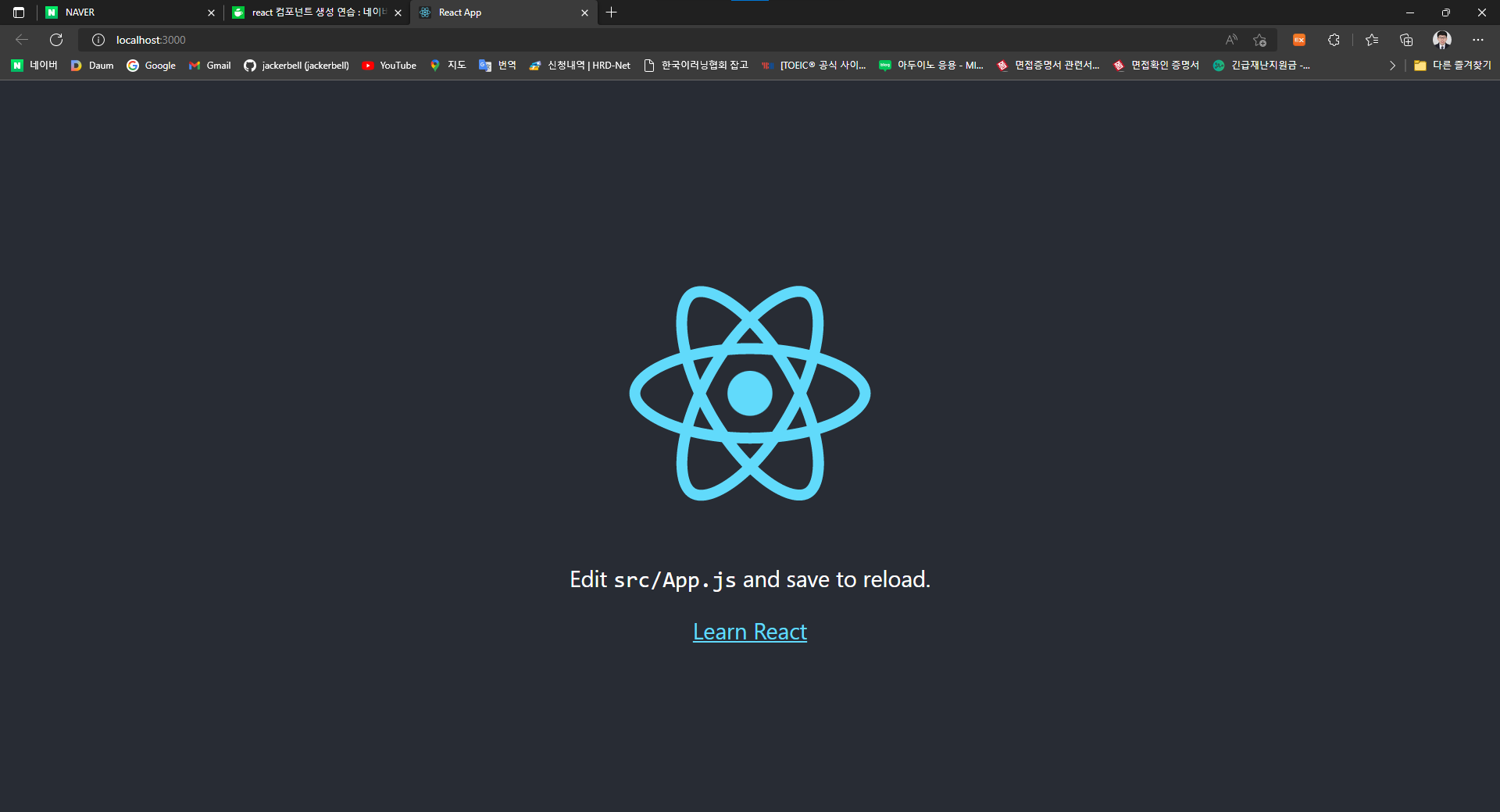Open a new tab with plus button
Image resolution: width=1500 pixels, height=812 pixels.
click(x=612, y=12)
